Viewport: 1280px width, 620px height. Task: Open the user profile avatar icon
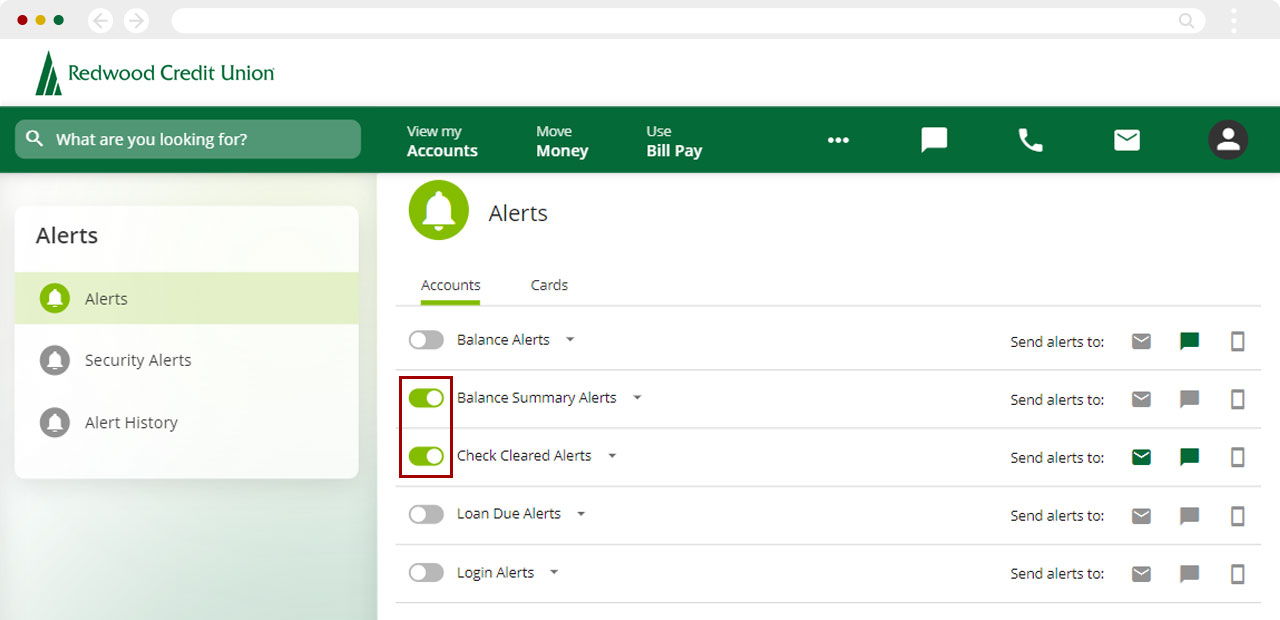(1228, 140)
